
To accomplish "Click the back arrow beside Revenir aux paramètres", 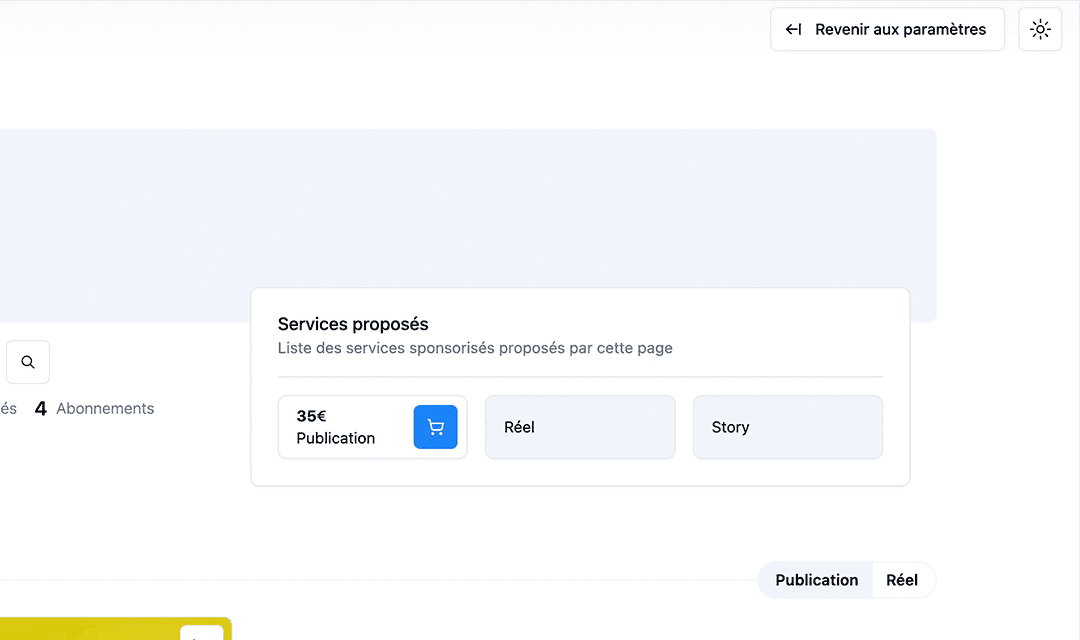I will 793,29.
